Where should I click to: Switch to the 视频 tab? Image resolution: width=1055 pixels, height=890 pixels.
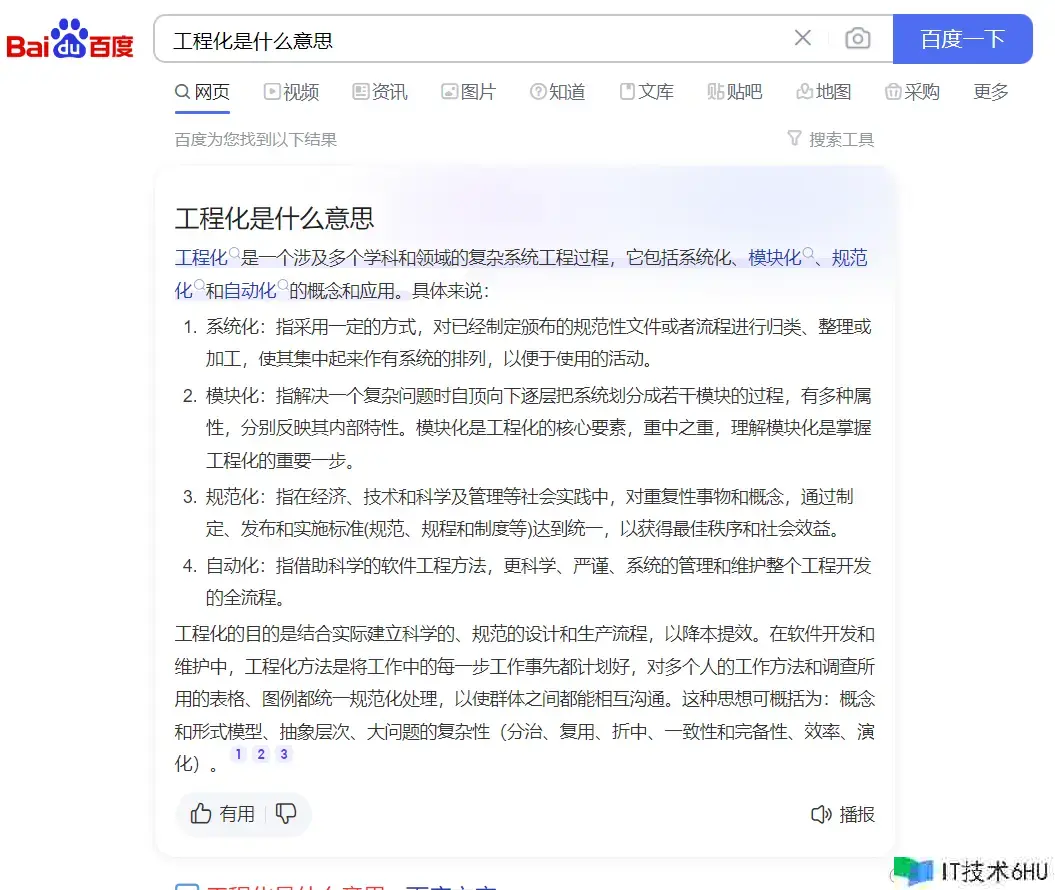(291, 92)
